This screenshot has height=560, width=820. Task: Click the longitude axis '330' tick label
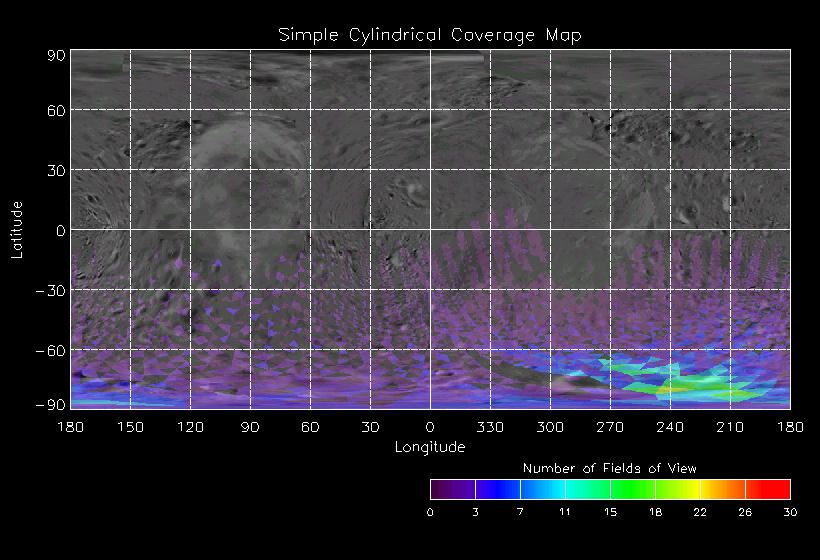tap(490, 427)
